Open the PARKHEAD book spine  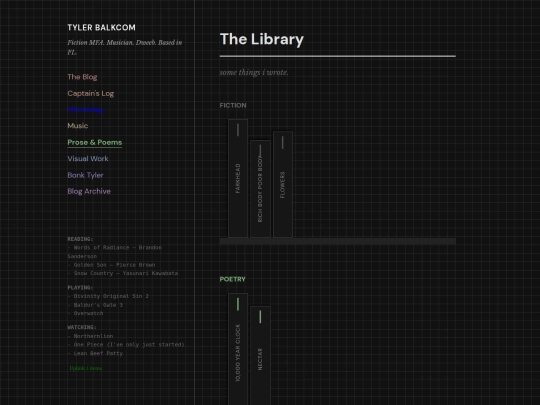click(238, 178)
